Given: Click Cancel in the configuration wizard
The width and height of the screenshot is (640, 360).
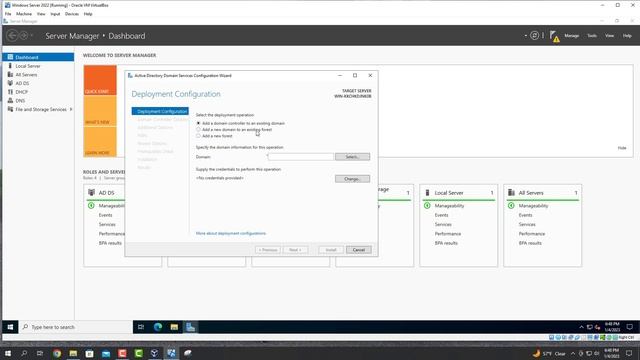Looking at the screenshot, I should click(x=359, y=250).
